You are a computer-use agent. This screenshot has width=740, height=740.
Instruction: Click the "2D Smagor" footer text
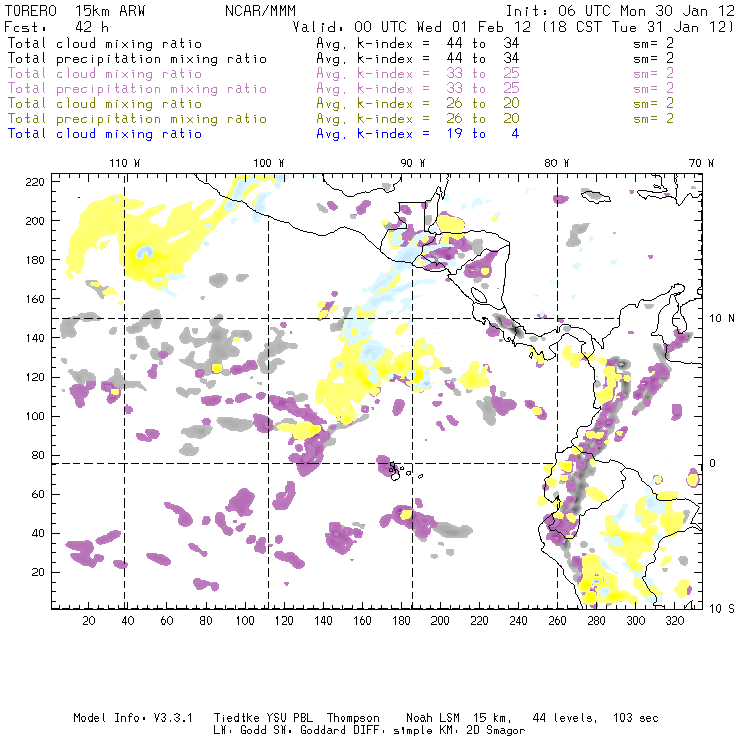tap(496, 731)
